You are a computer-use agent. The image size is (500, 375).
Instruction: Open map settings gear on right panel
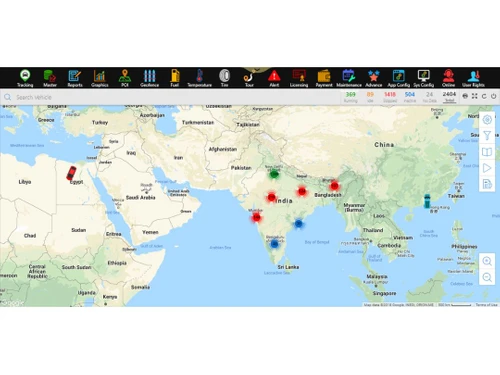tap(487, 120)
